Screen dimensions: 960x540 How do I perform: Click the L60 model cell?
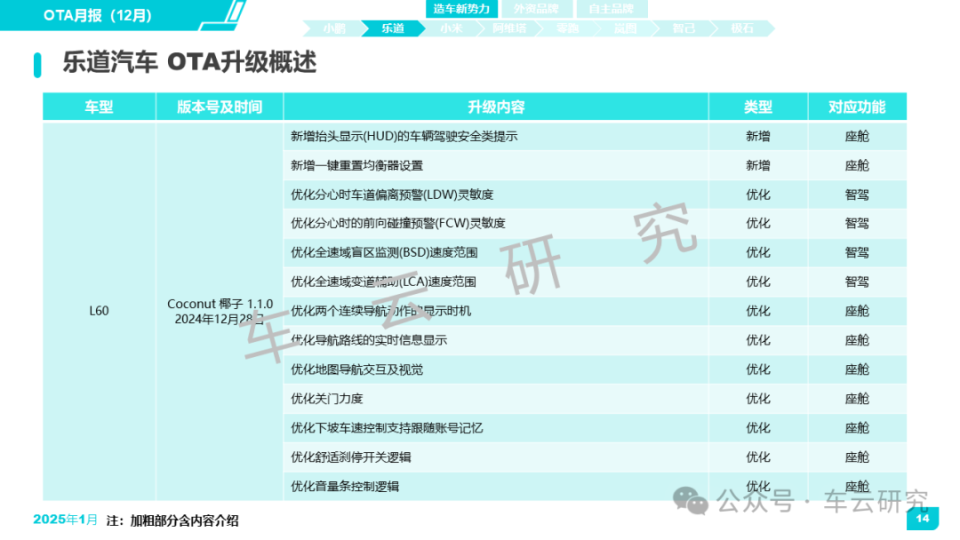99,311
